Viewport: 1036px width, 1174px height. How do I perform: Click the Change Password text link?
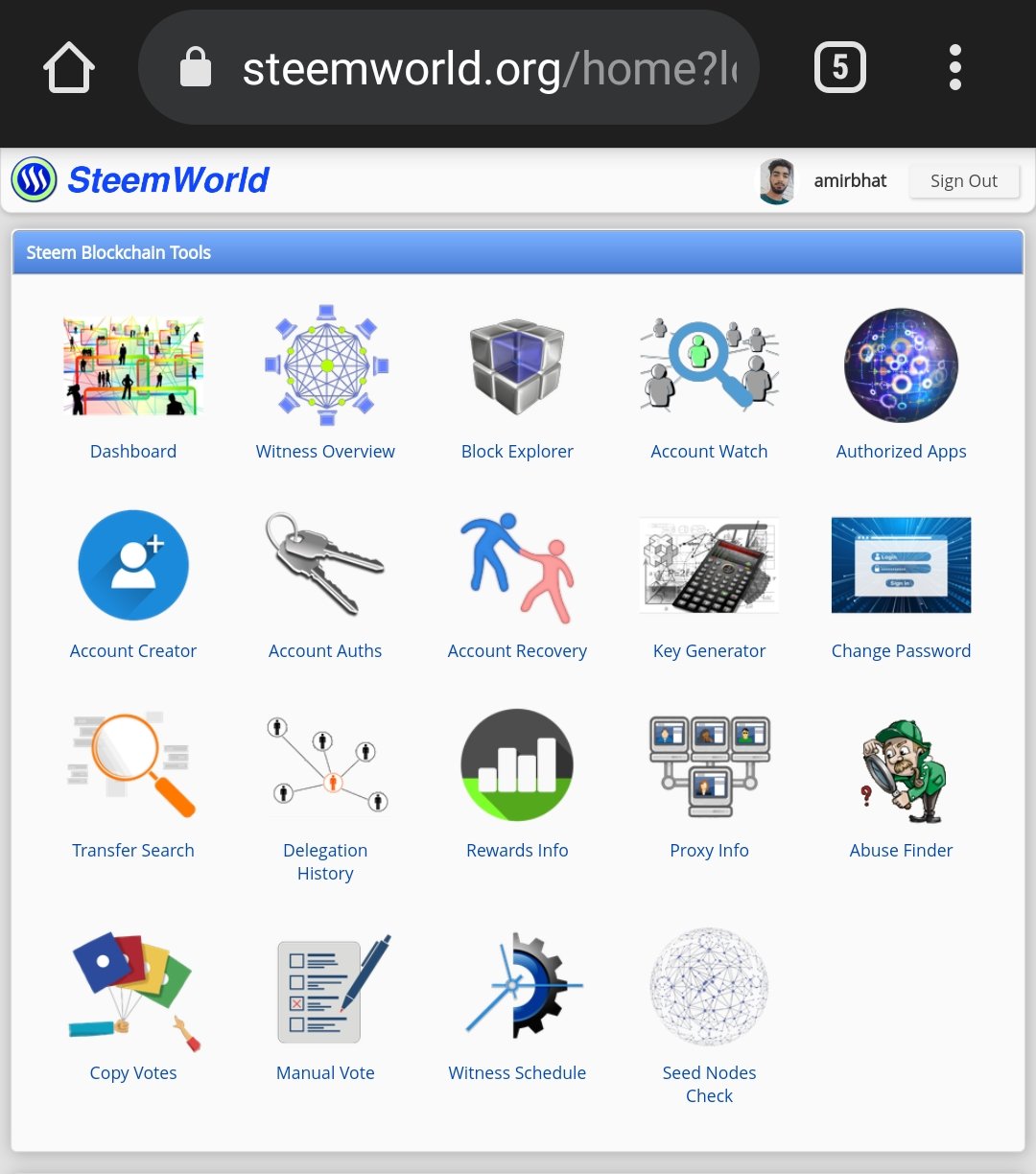point(901,651)
